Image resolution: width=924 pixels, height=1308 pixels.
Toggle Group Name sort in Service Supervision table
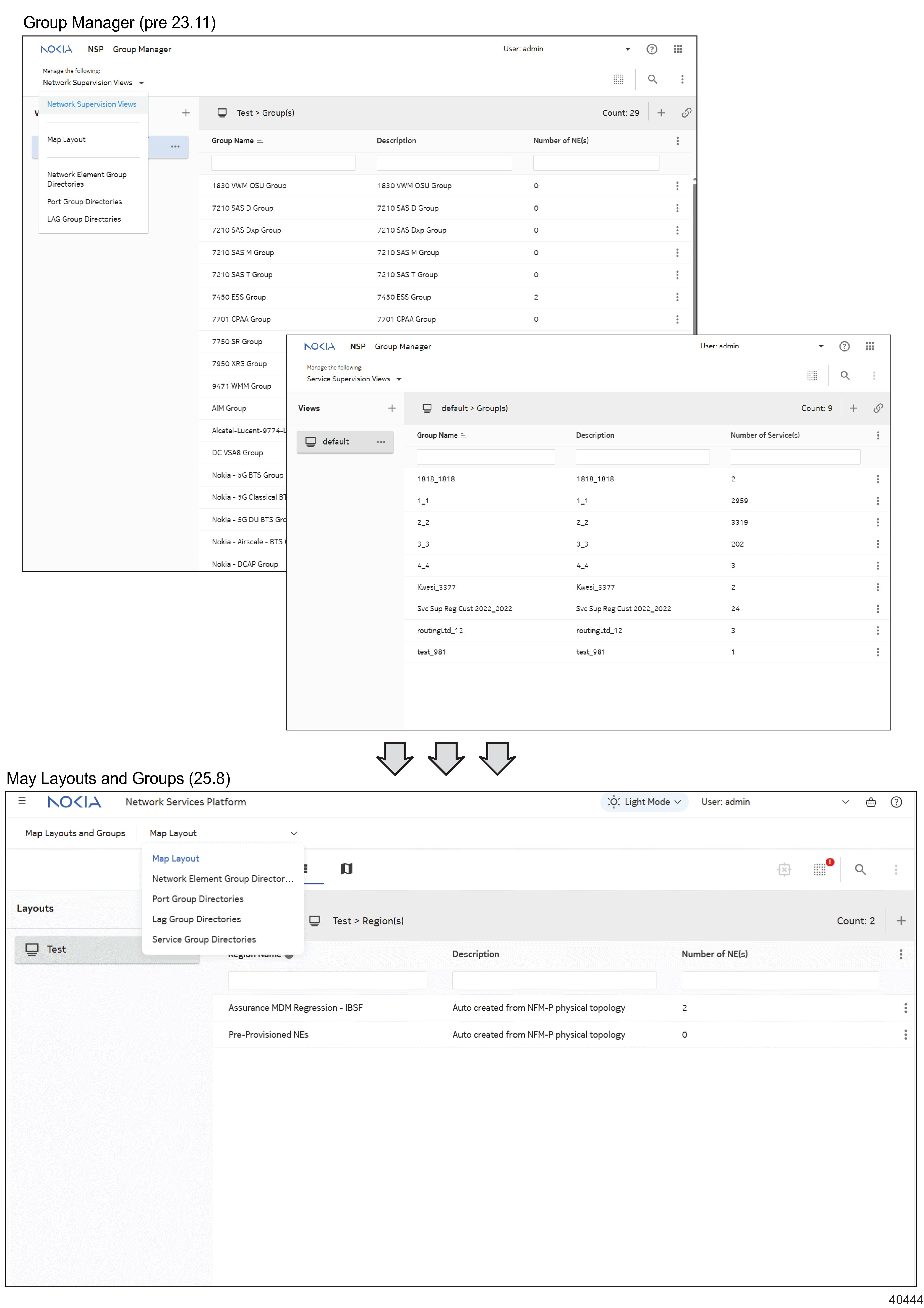point(463,435)
